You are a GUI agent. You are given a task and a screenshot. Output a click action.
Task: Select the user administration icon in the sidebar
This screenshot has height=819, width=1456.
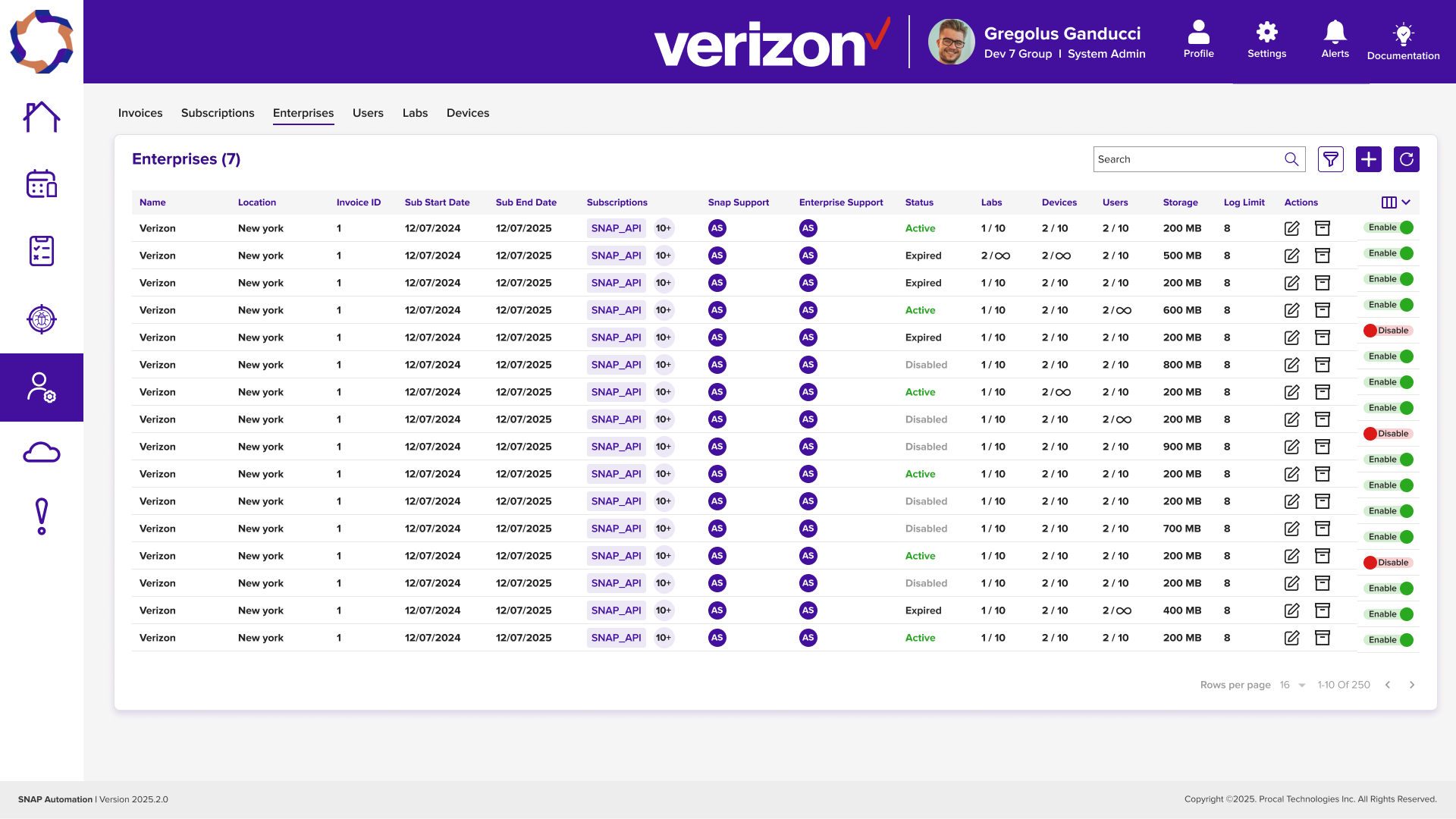pos(42,388)
